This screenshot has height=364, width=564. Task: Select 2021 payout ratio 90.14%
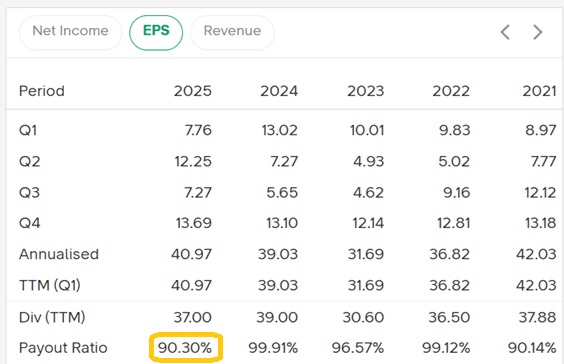pyautogui.click(x=532, y=348)
